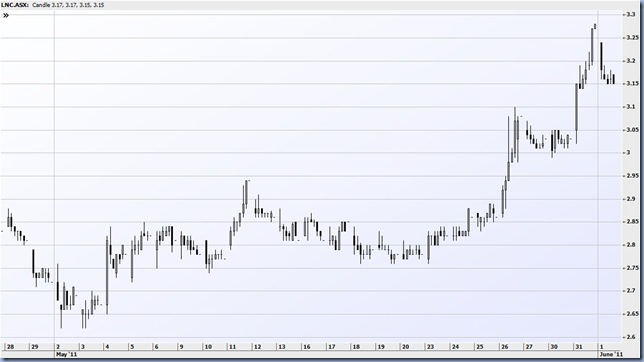Click date label 16 on time axis
Viewport: 644px width, 362px height.
coord(306,347)
